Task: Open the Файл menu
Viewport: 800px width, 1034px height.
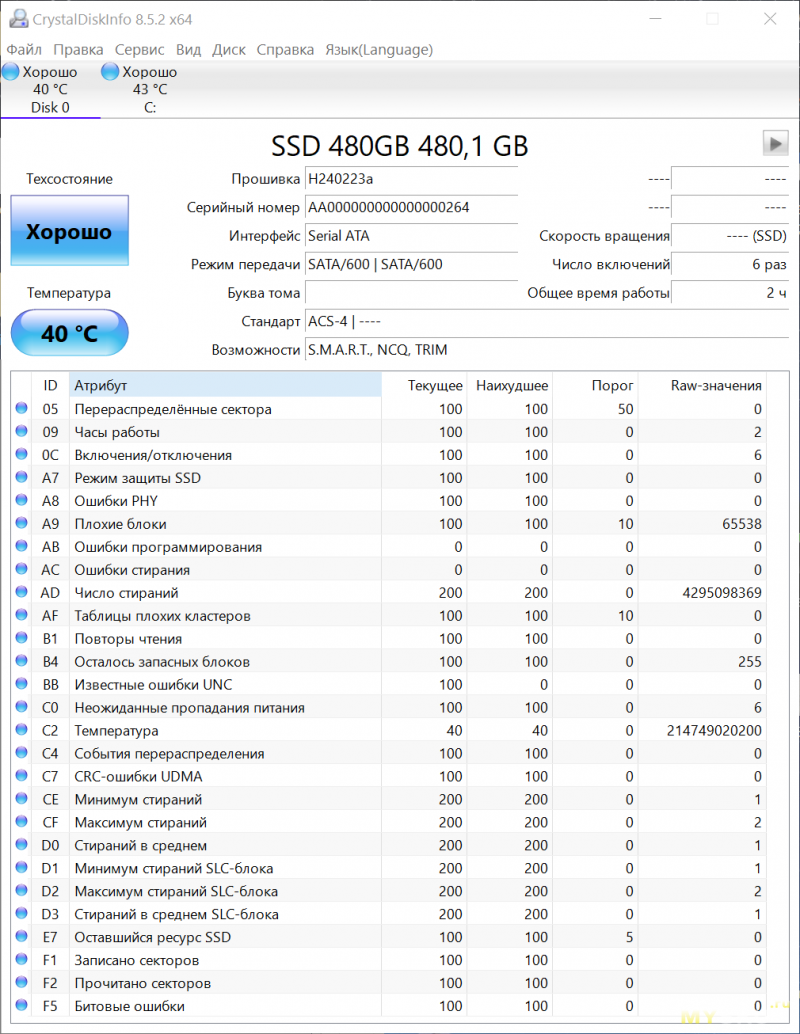Action: point(24,49)
